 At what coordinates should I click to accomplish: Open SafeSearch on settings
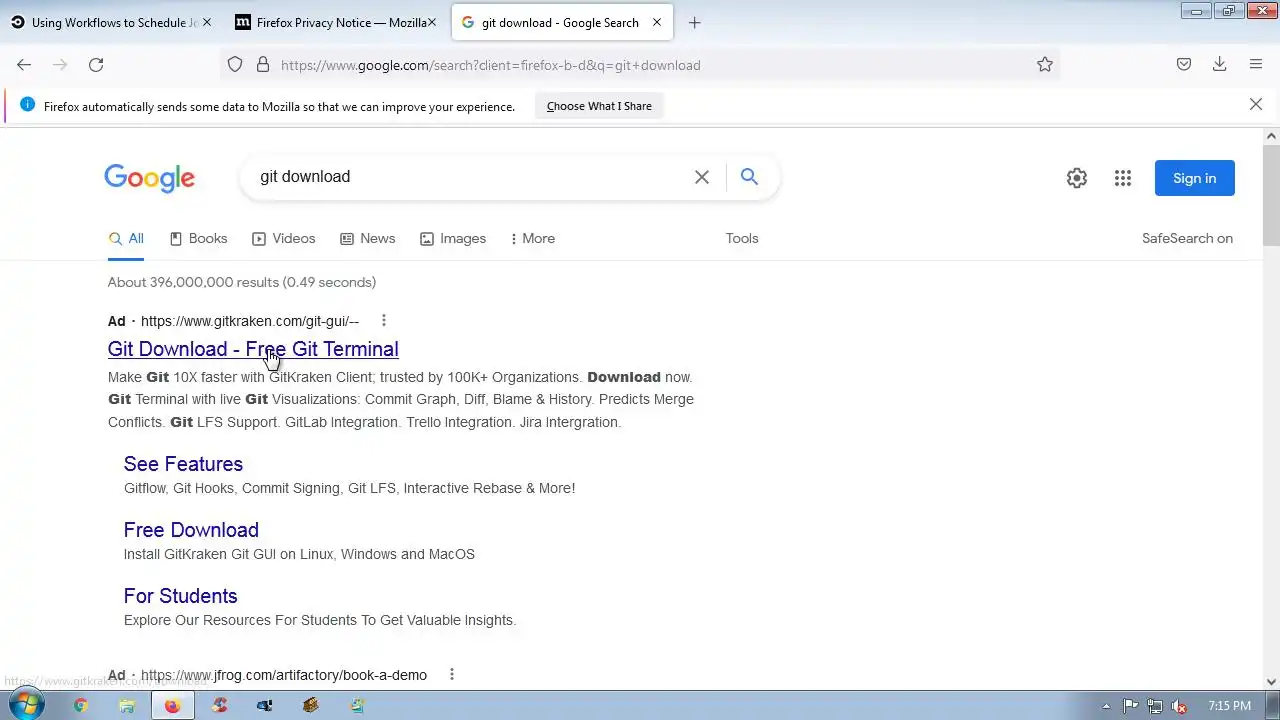(x=1187, y=239)
